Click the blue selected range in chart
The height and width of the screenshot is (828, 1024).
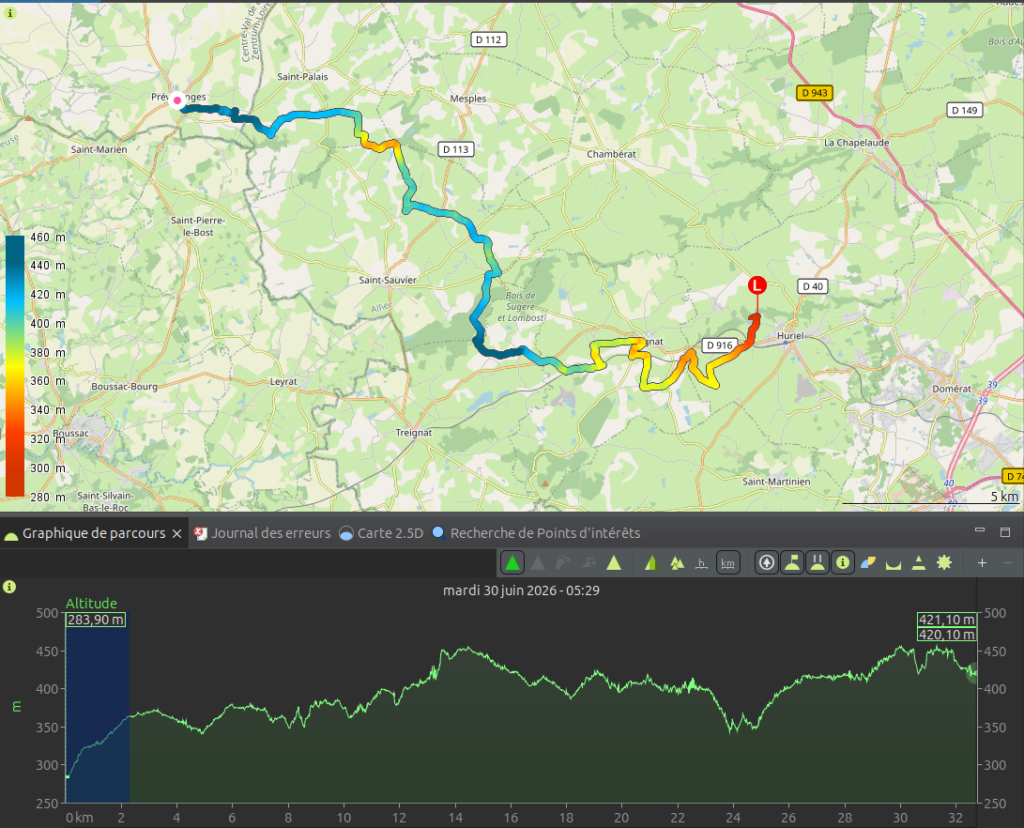(x=97, y=707)
